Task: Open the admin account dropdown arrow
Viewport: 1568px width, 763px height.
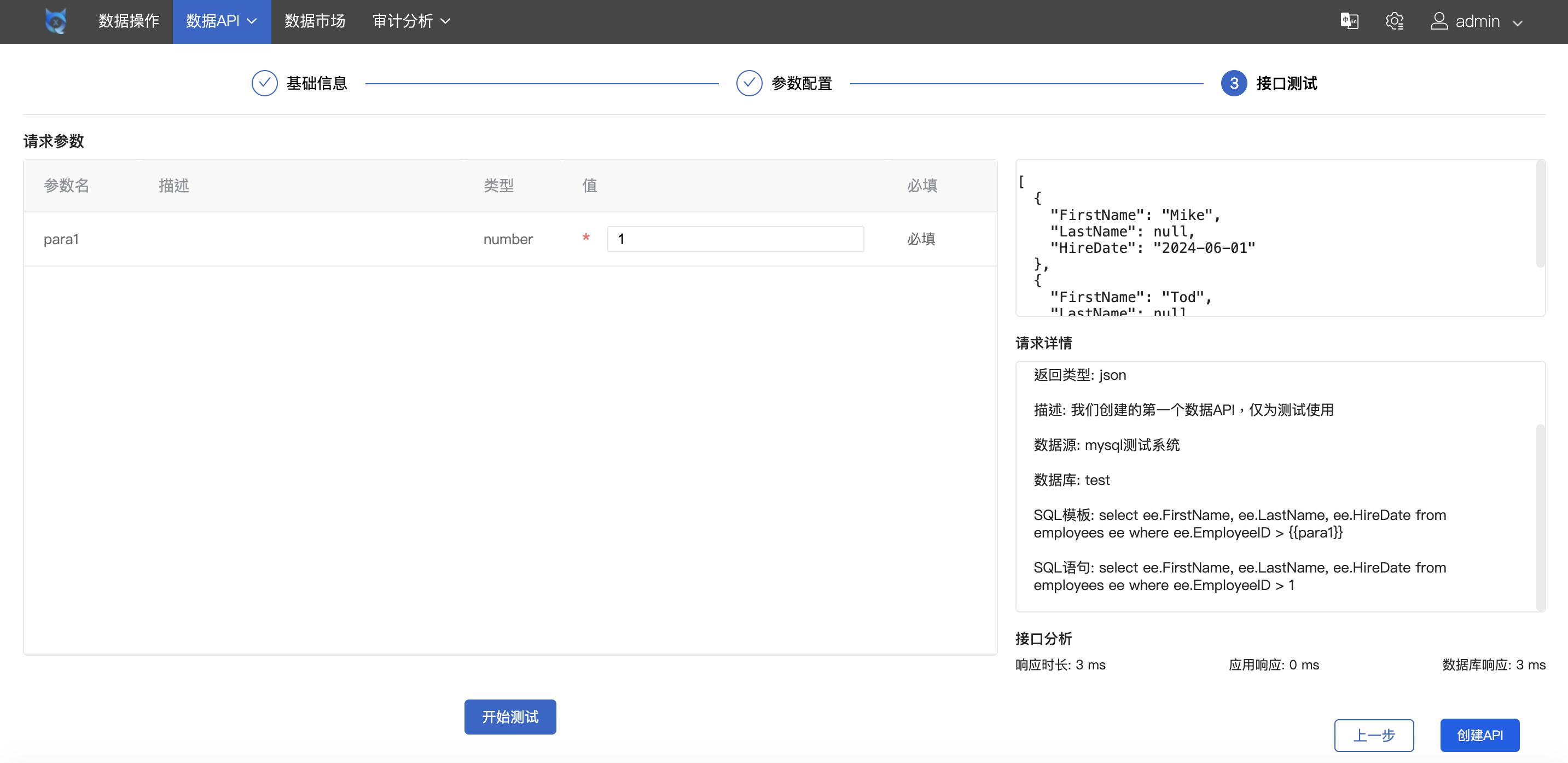Action: 1518,23
